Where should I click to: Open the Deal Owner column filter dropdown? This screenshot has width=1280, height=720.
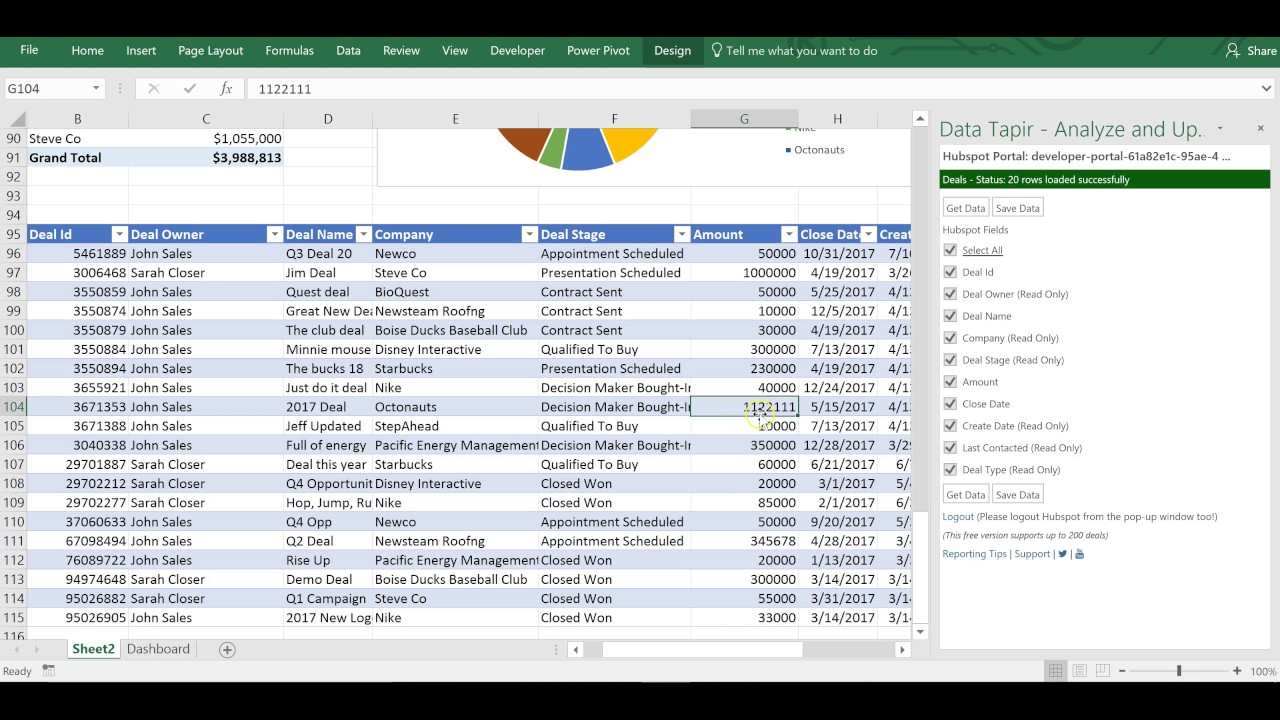274,235
